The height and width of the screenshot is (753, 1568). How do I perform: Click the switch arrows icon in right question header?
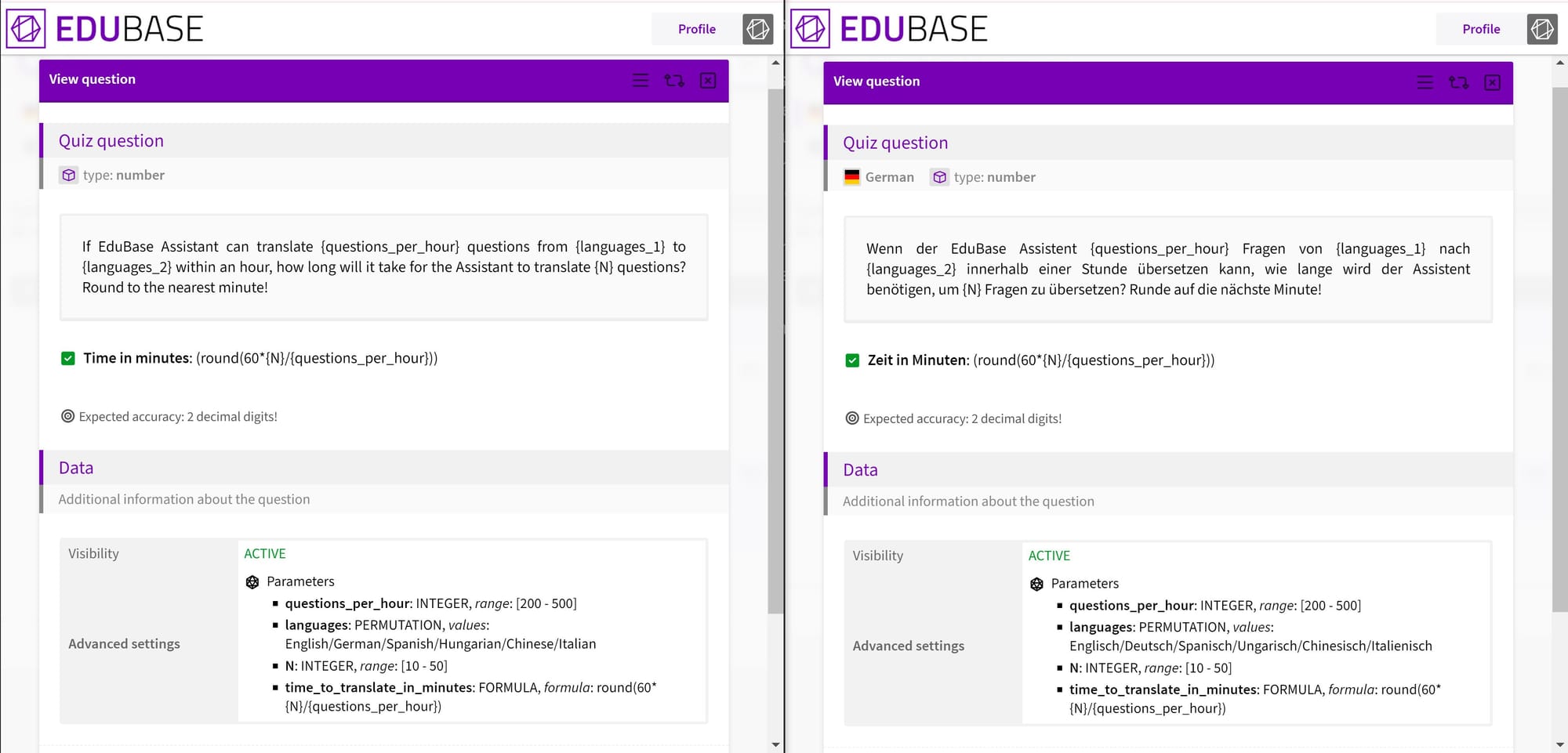pos(1459,82)
